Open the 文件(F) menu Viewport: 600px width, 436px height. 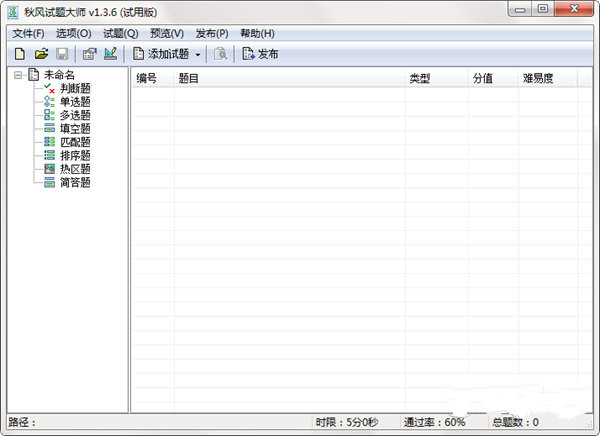point(28,33)
